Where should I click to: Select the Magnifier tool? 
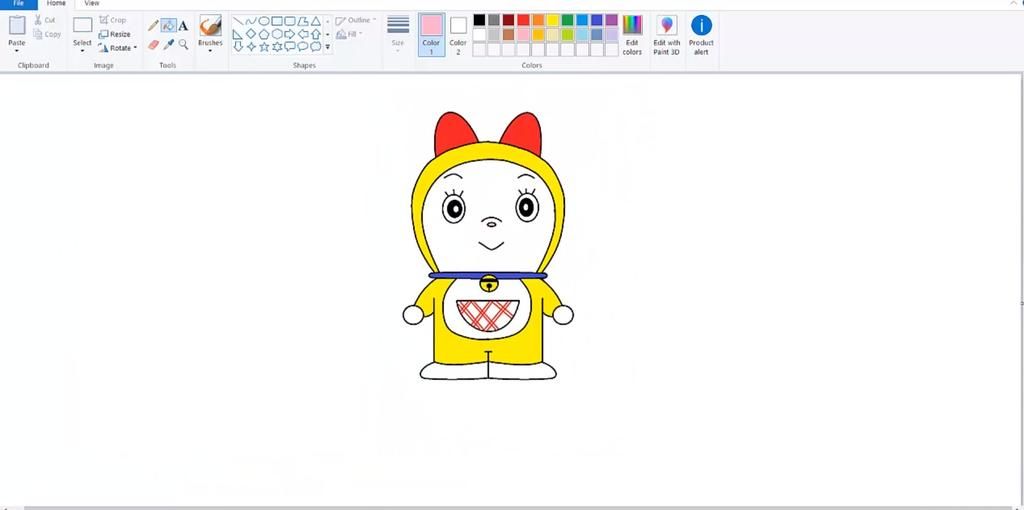[184, 44]
